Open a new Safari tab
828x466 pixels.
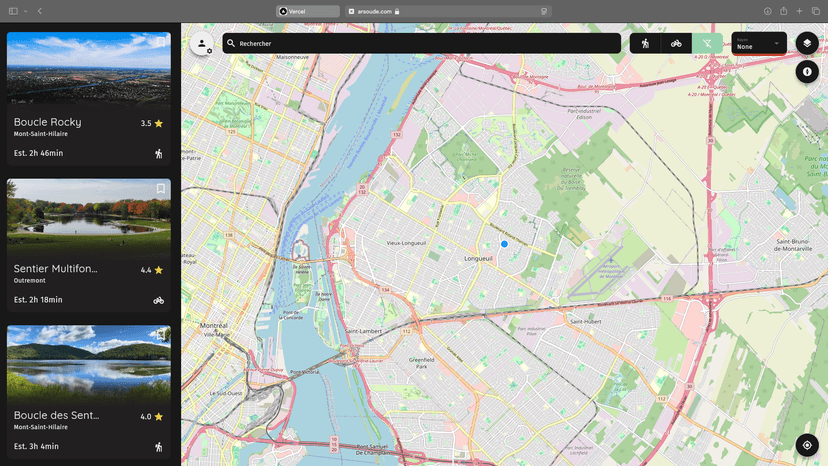click(799, 11)
